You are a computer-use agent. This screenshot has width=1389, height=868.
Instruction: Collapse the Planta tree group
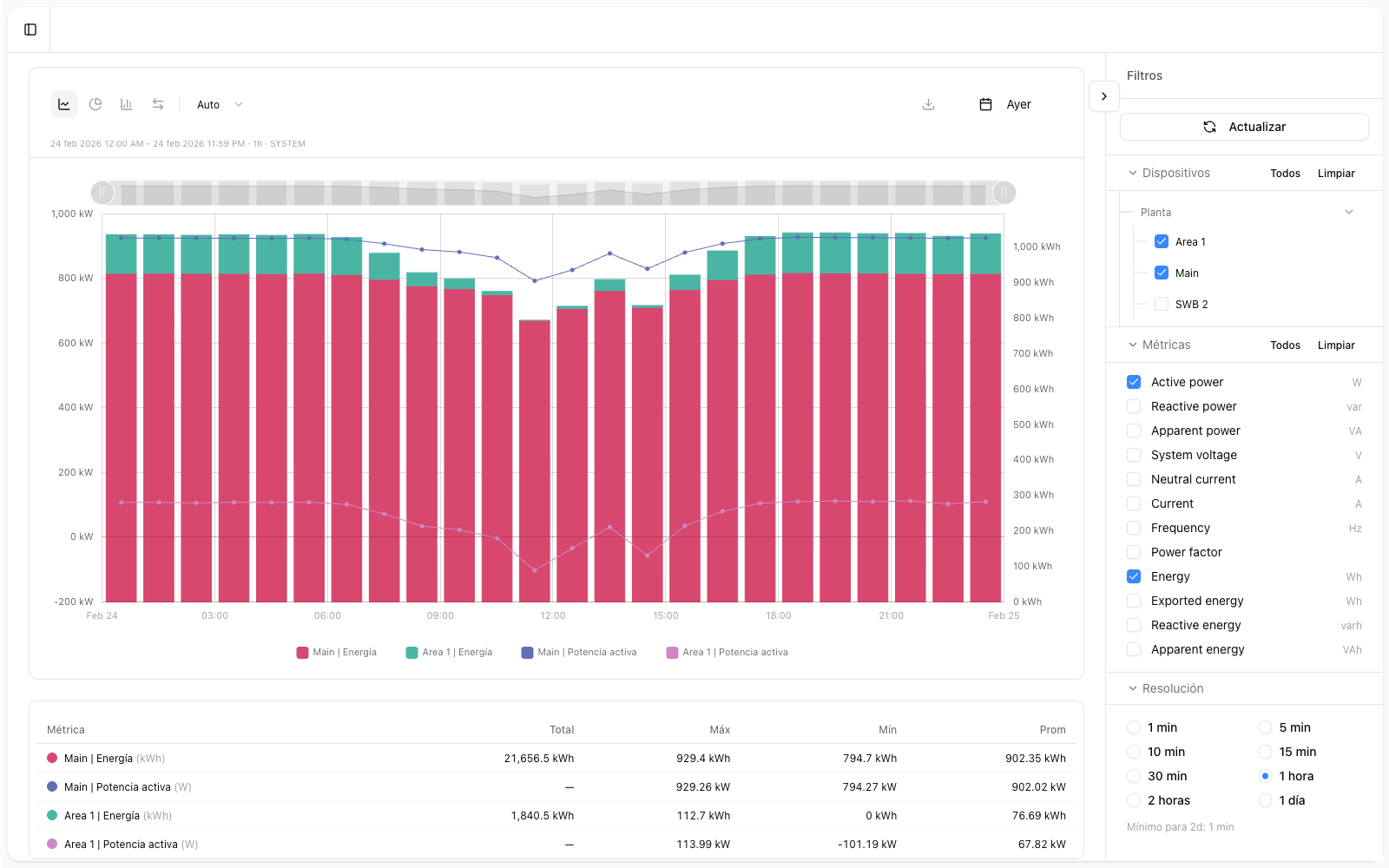tap(1348, 212)
